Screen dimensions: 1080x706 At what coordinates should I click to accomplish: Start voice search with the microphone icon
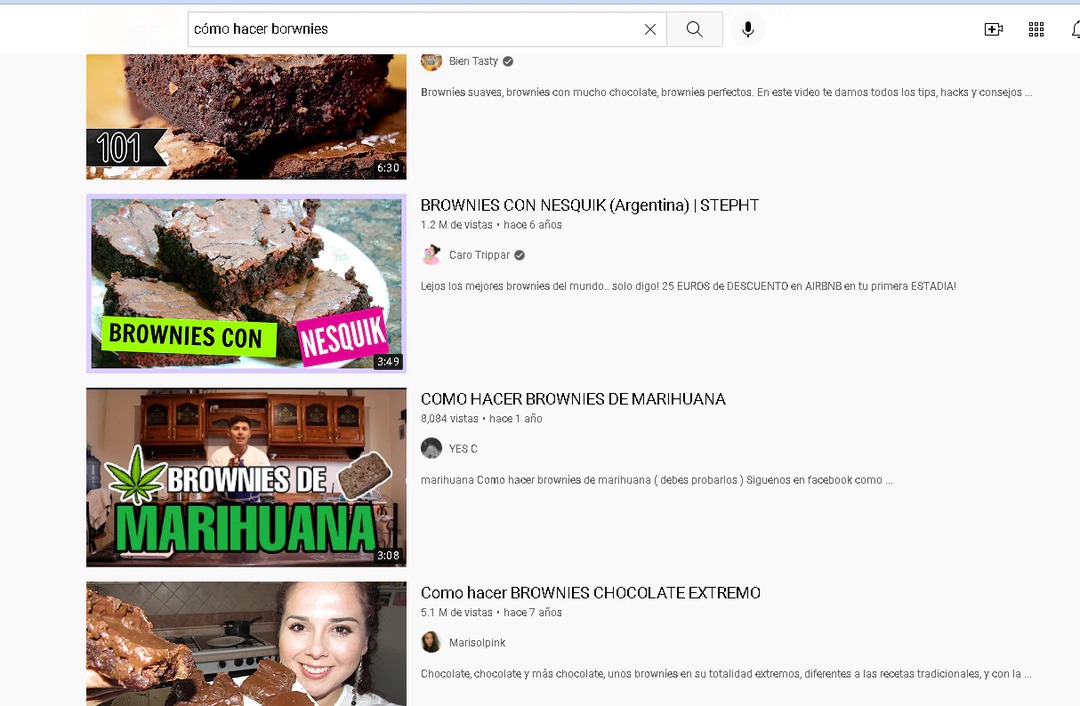(747, 29)
